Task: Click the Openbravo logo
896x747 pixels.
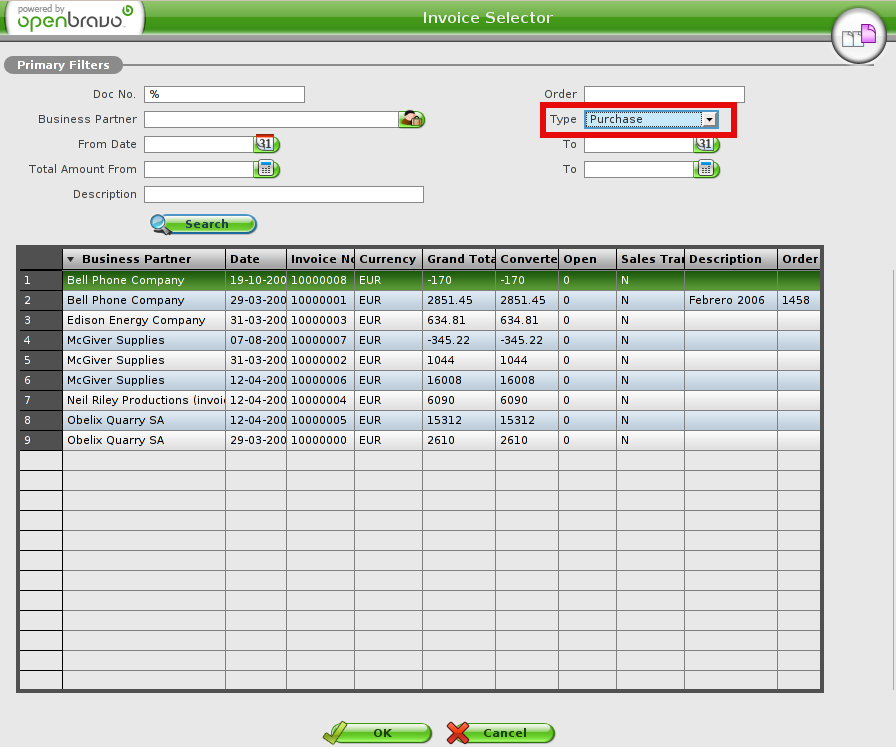Action: [74, 18]
